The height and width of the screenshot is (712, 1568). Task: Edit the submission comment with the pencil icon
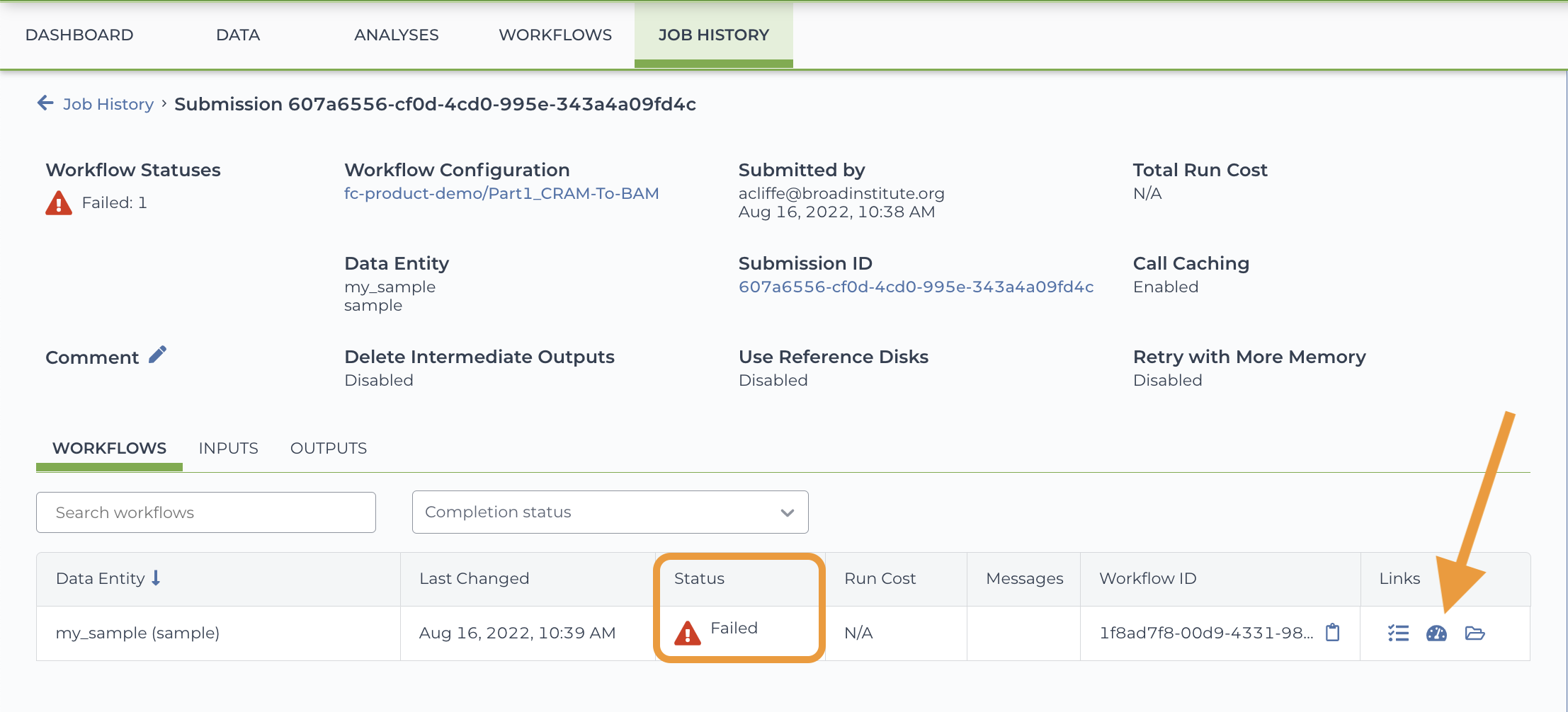tap(157, 355)
